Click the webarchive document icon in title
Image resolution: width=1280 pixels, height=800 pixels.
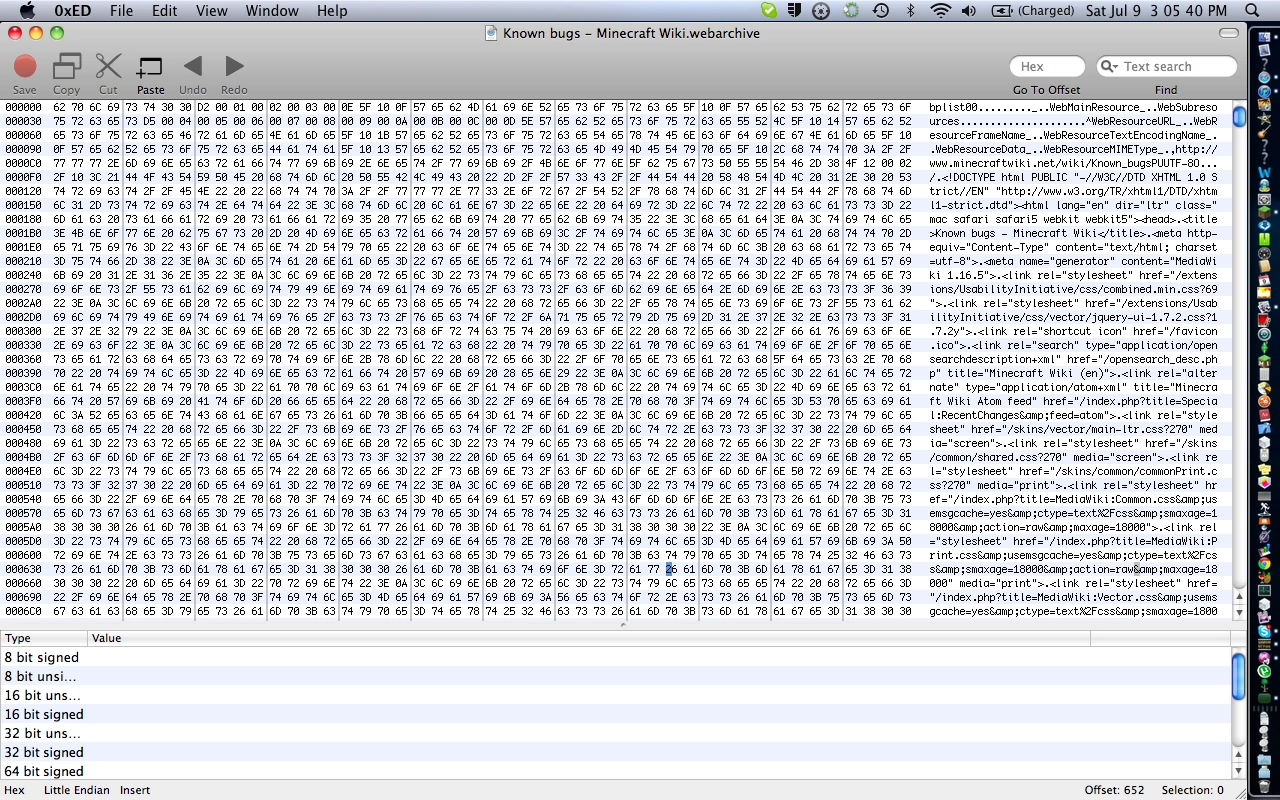[x=491, y=33]
